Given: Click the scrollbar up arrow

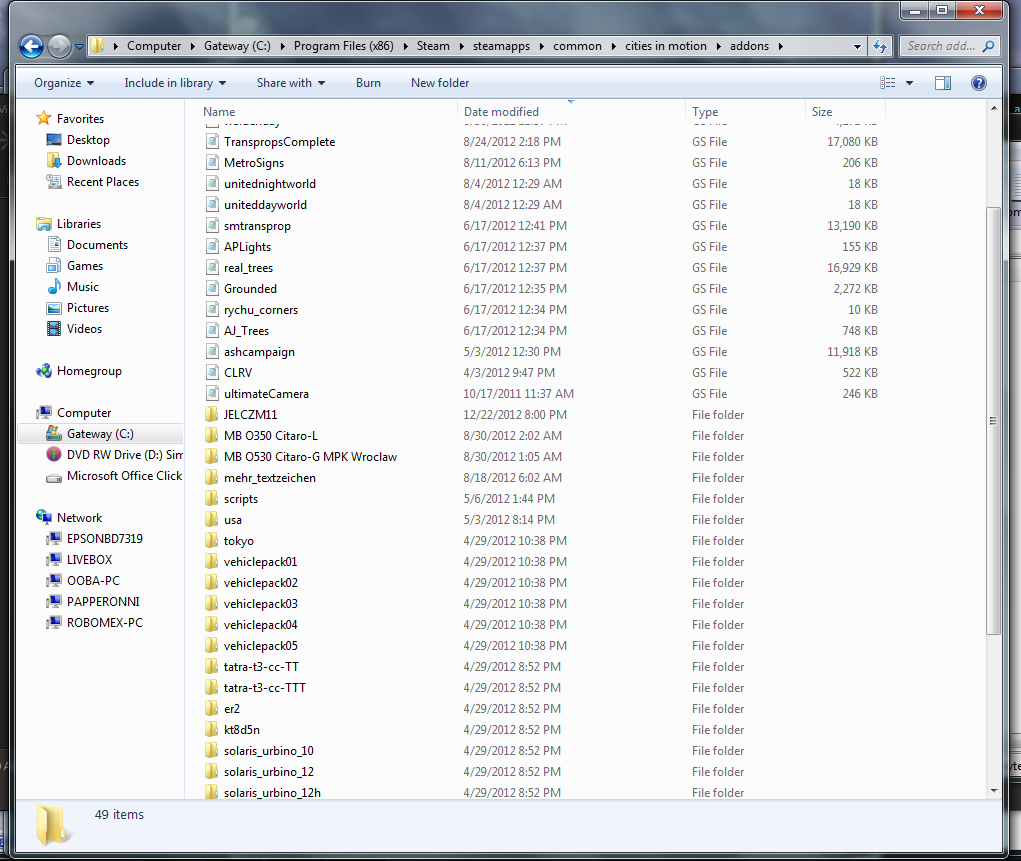Looking at the screenshot, I should [x=994, y=108].
